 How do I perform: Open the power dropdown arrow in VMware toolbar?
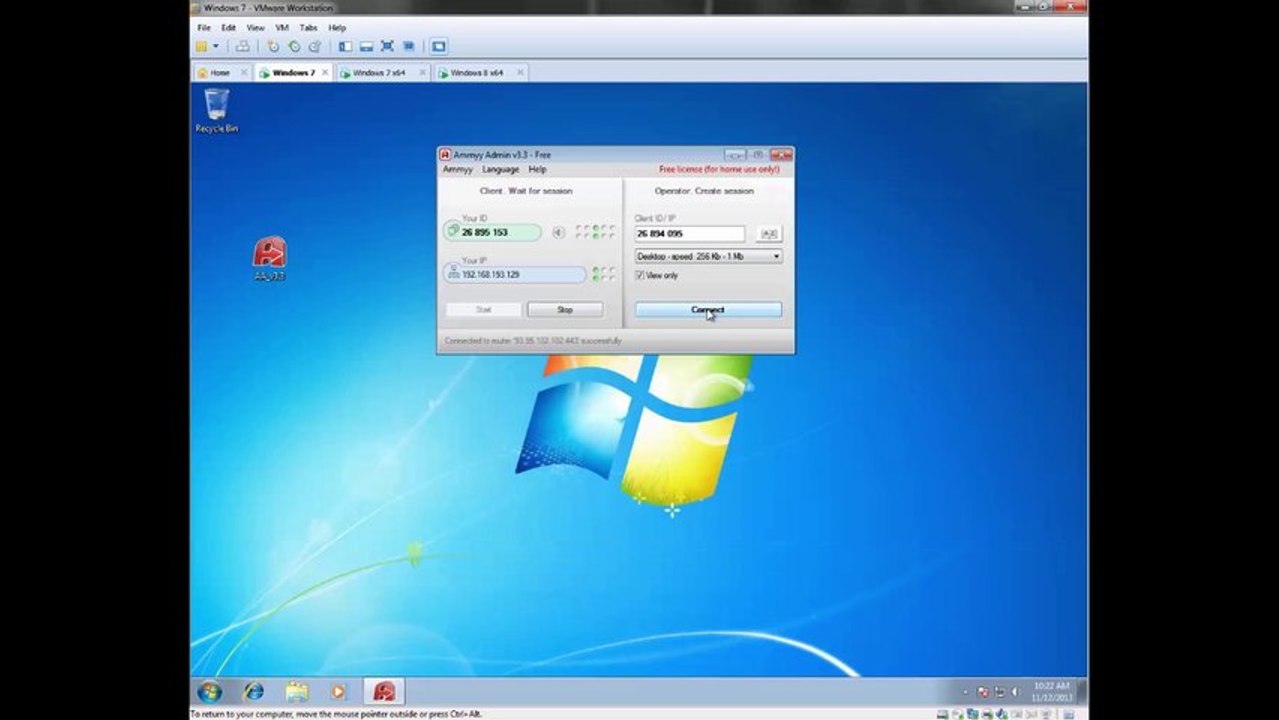(216, 46)
